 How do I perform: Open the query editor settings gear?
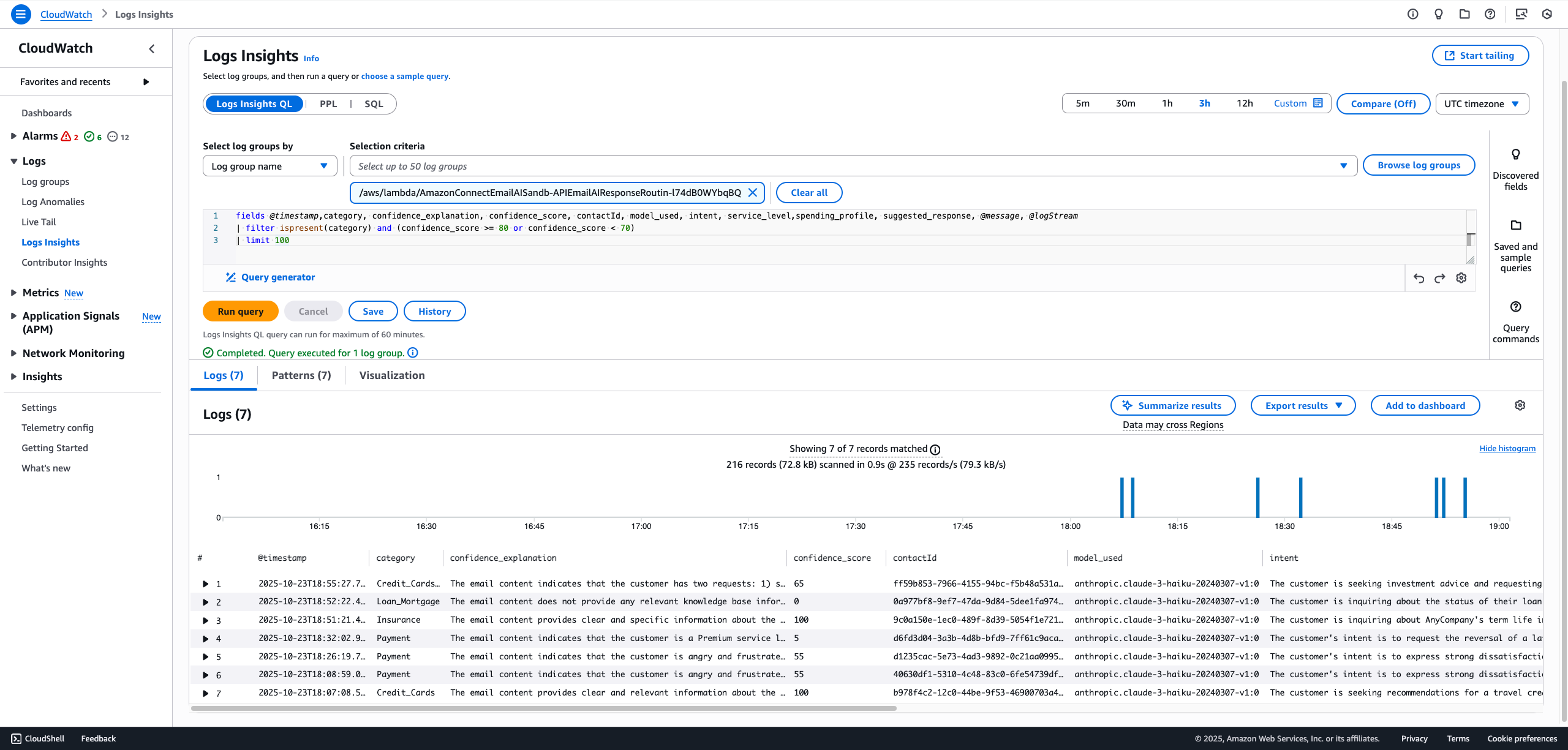pos(1461,278)
